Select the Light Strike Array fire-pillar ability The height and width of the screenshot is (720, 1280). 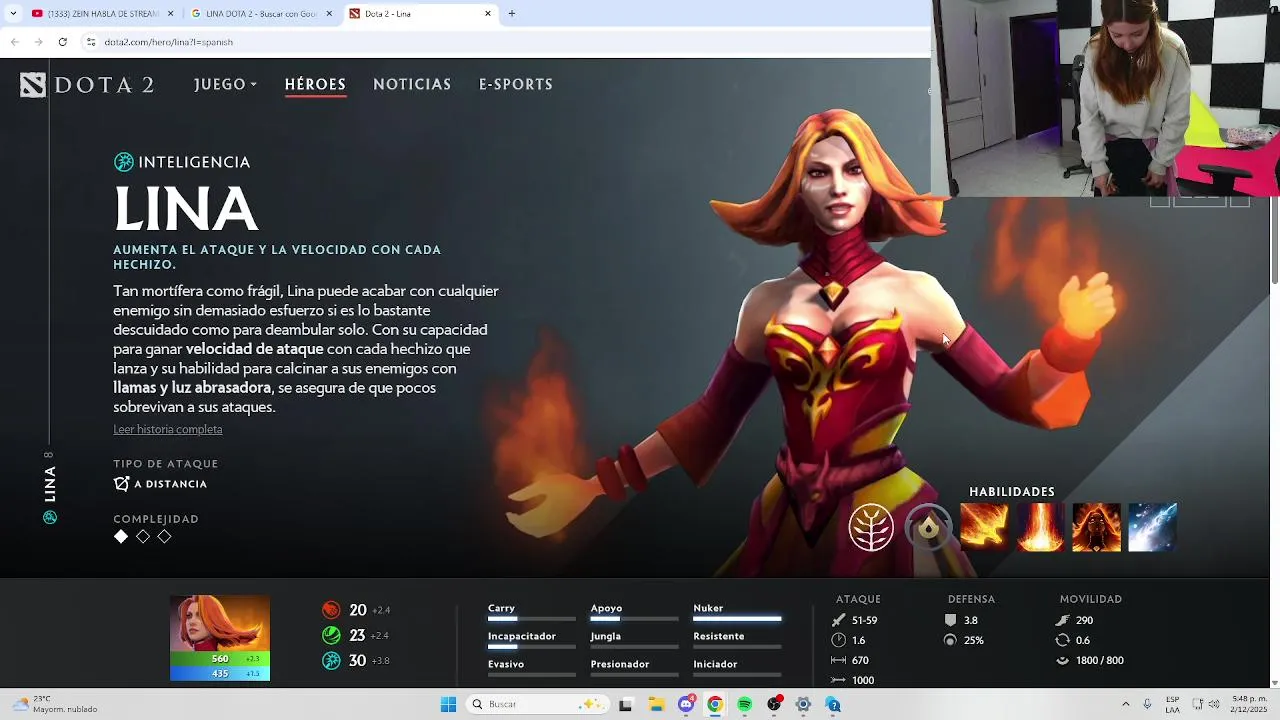1040,527
